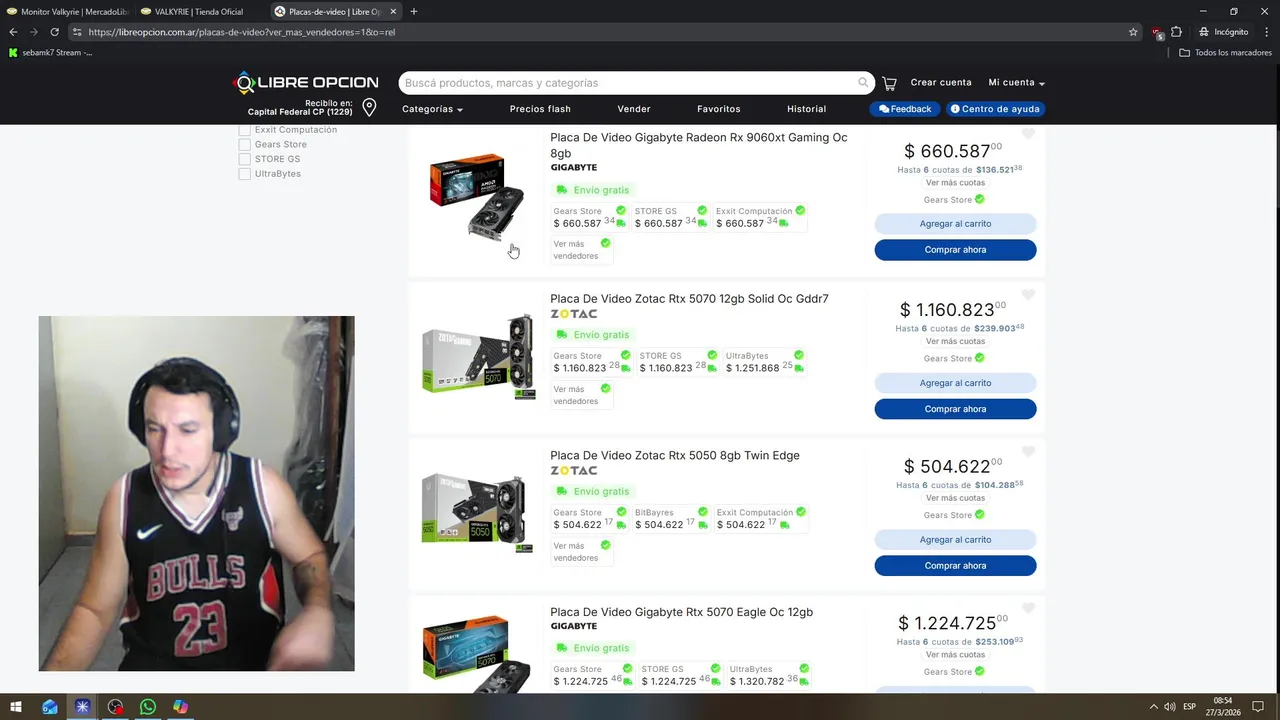This screenshot has width=1280, height=720.
Task: Favorite the Zotac Rtx 5070 heart icon
Action: (x=1028, y=295)
